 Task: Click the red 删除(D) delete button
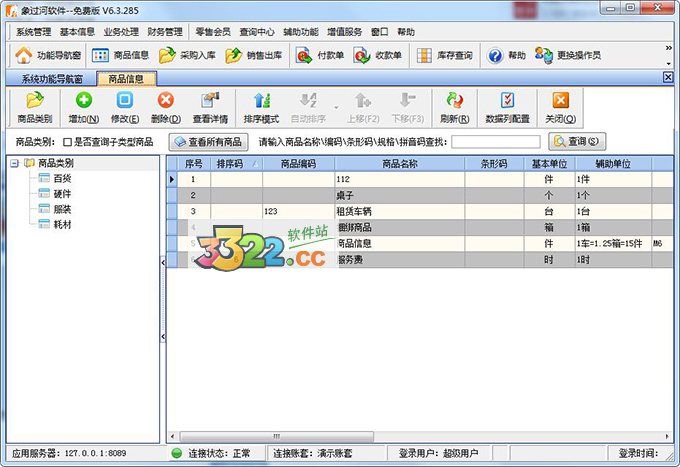[166, 108]
